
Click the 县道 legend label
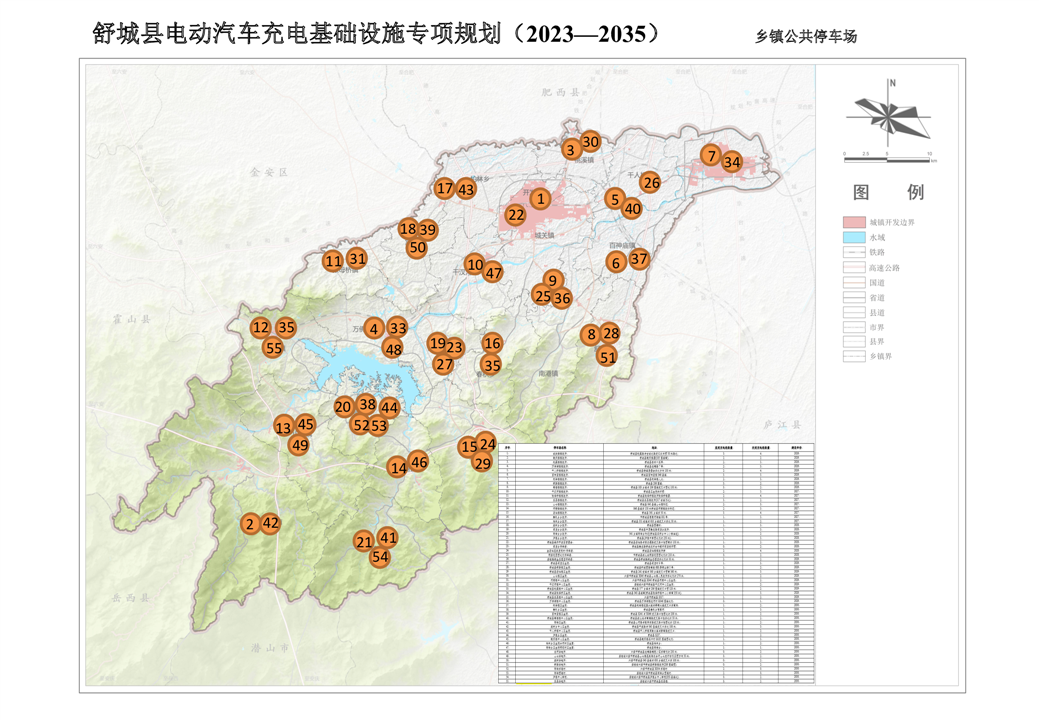point(877,313)
